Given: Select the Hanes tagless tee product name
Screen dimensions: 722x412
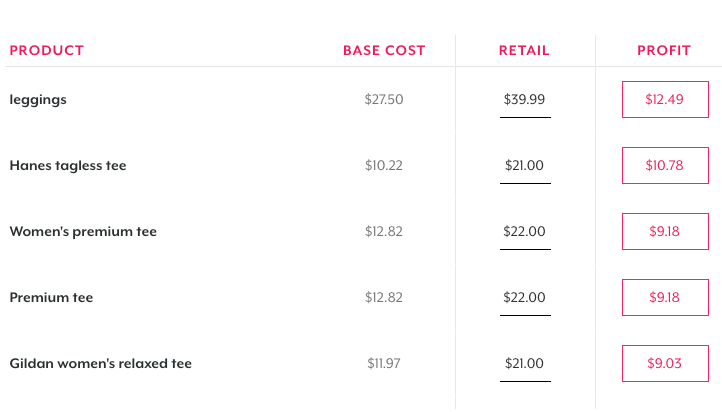Looking at the screenshot, I should 68,166.
